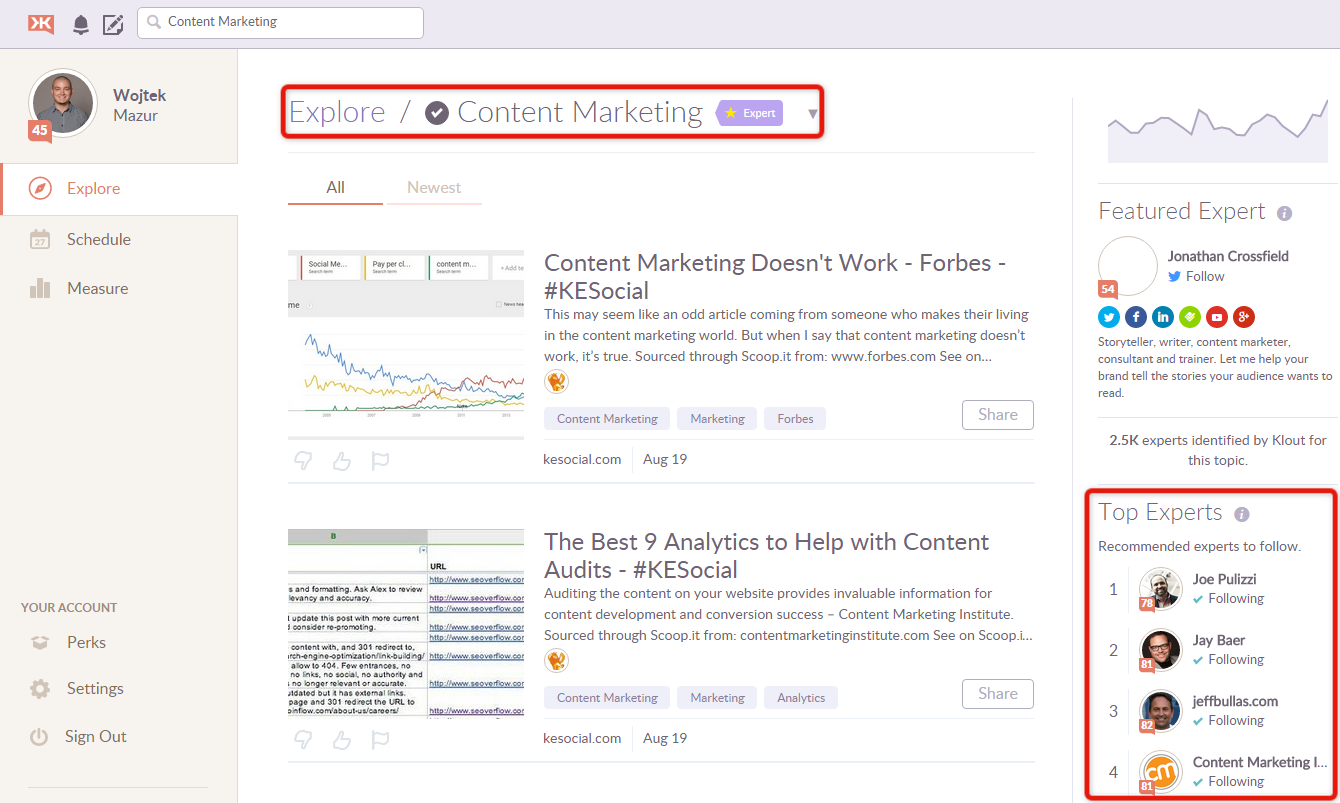Click the Schedule calendar icon

40,239
